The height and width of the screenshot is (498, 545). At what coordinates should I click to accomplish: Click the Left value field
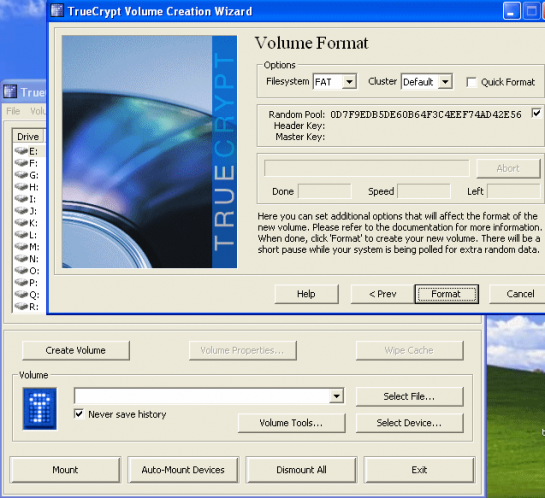[x=514, y=191]
